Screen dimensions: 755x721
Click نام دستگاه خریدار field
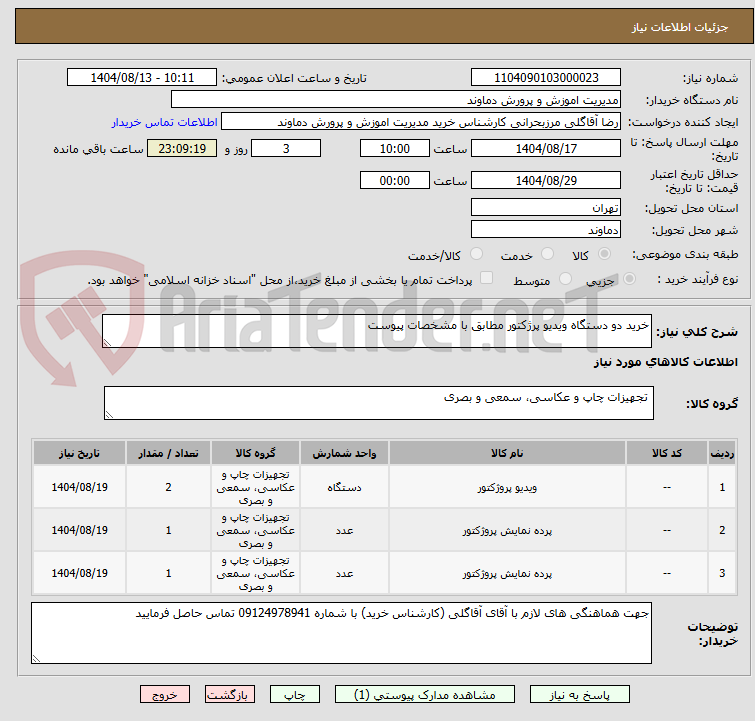click(x=396, y=100)
